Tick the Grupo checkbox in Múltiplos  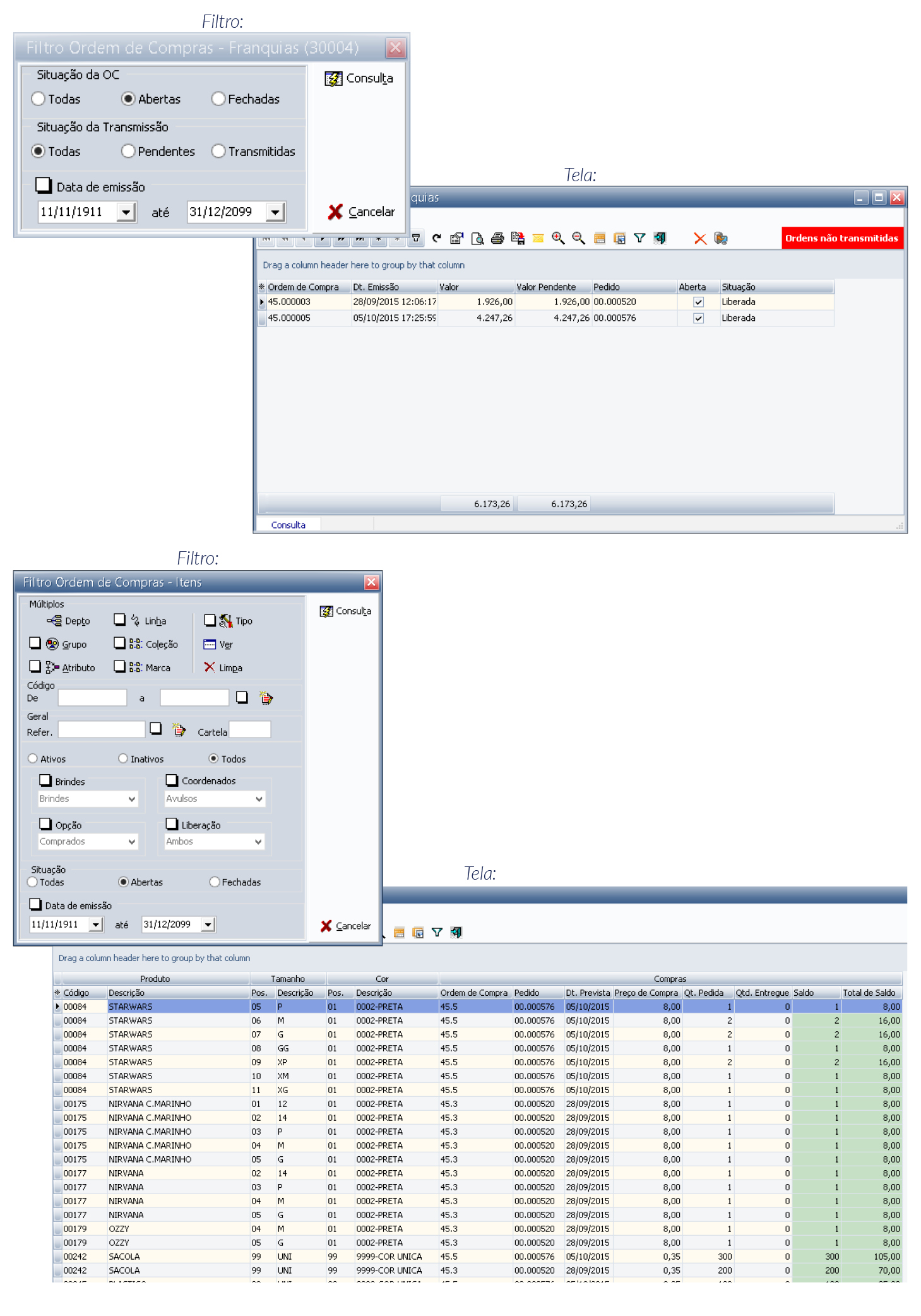click(x=35, y=643)
